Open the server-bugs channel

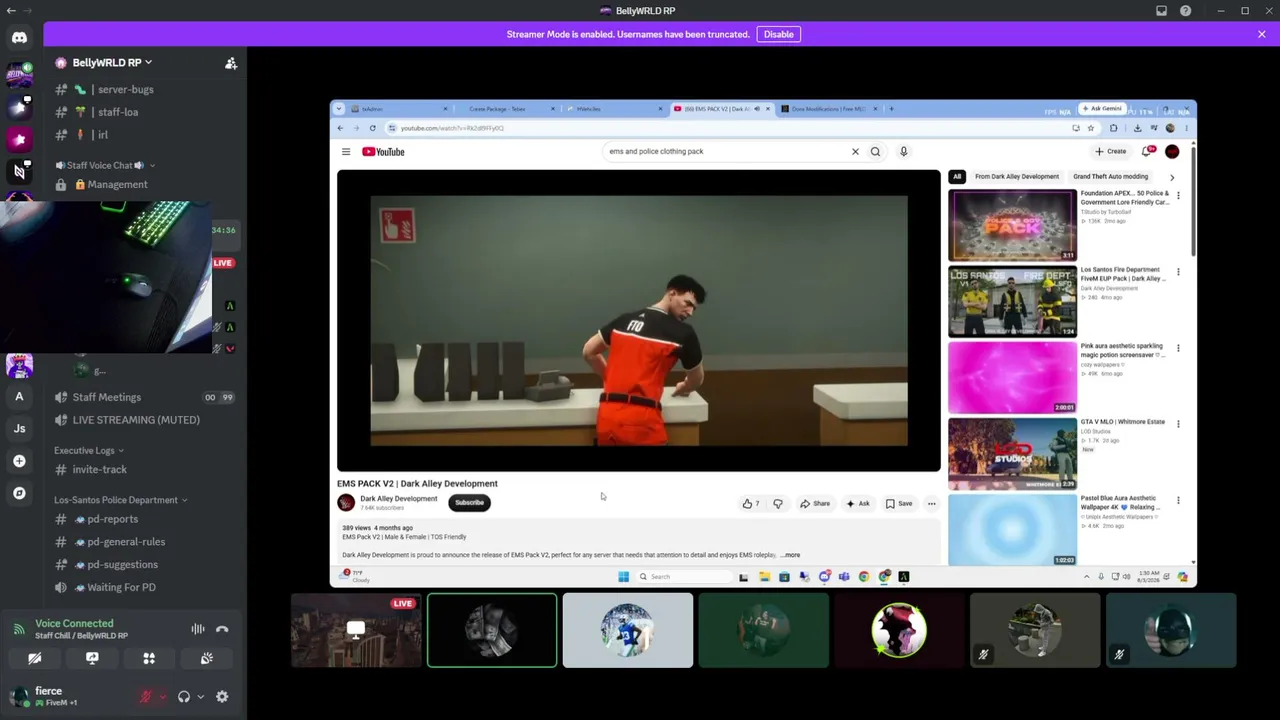pyautogui.click(x=145, y=89)
